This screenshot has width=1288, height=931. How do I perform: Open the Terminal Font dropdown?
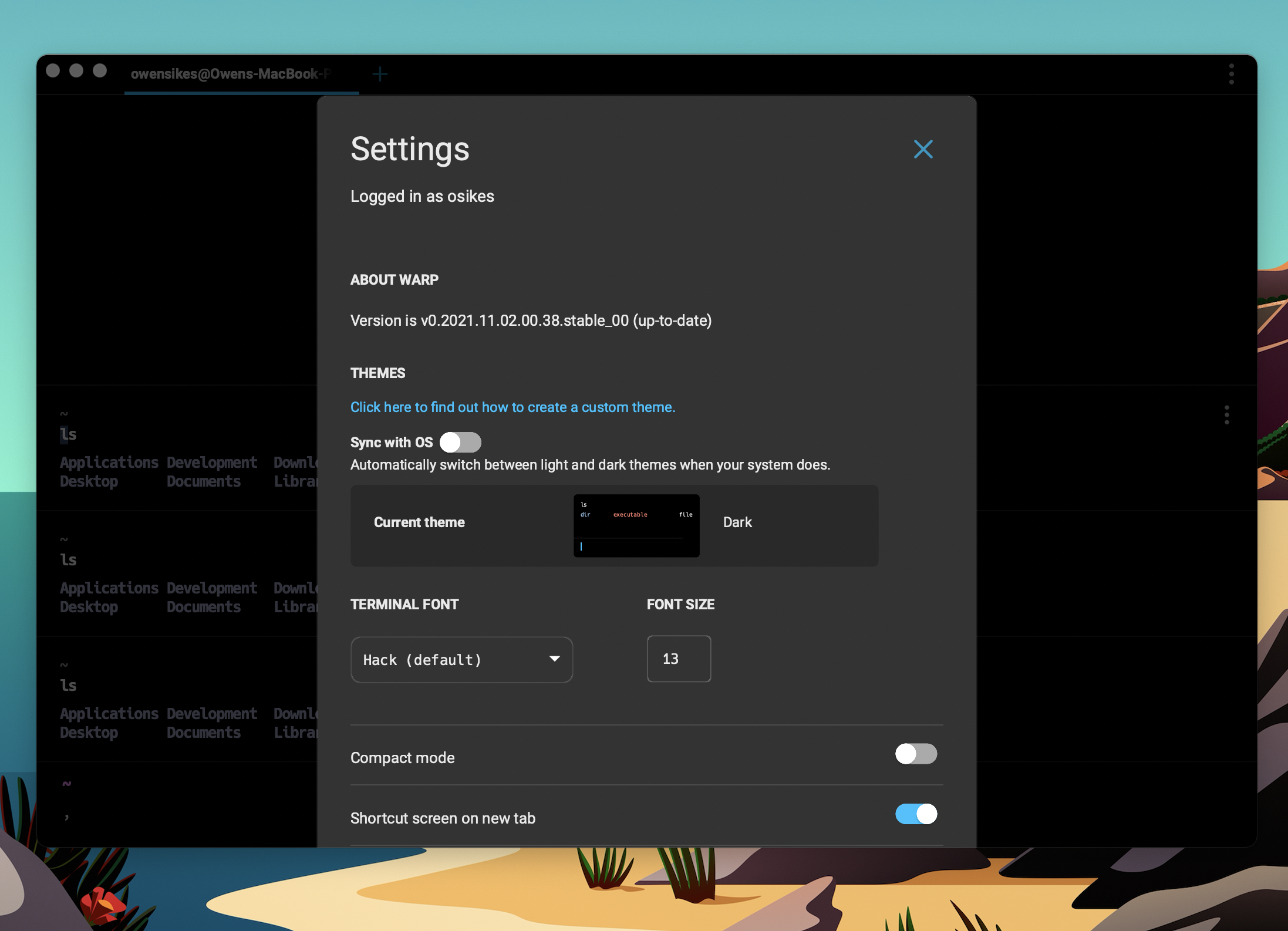[461, 659]
